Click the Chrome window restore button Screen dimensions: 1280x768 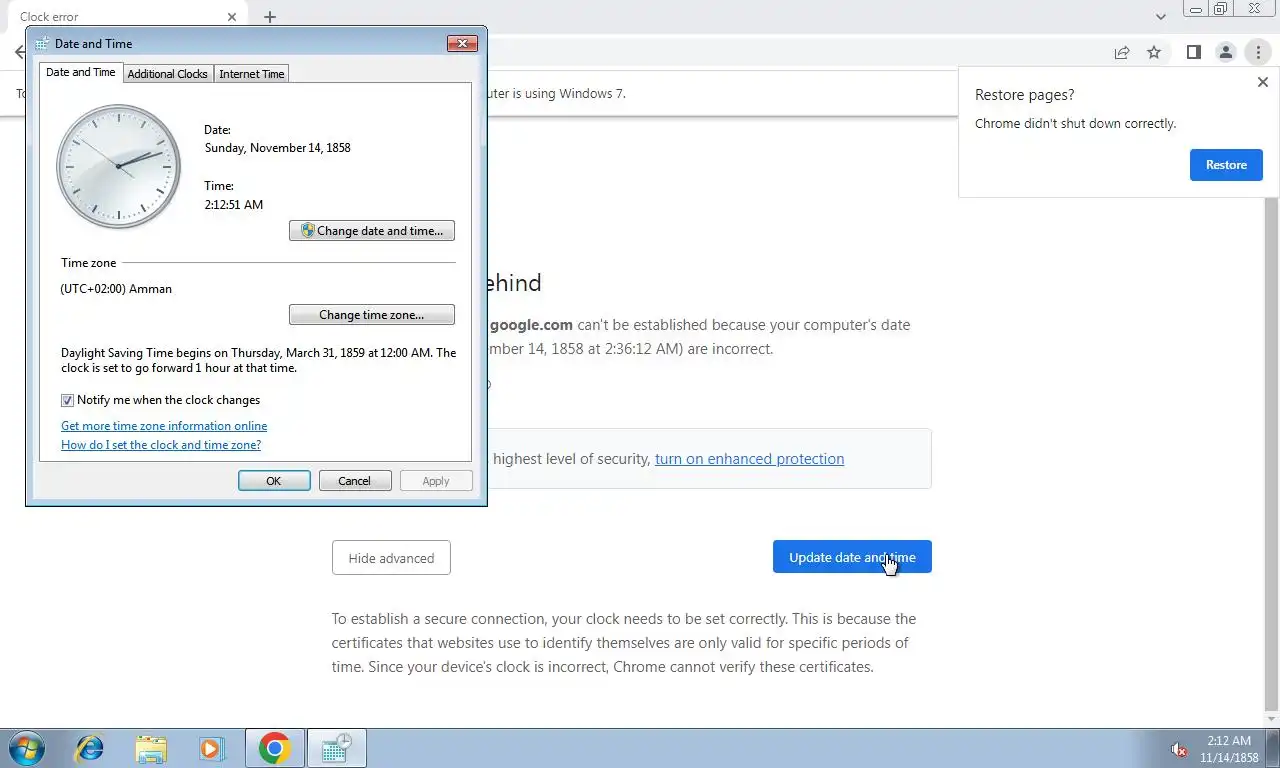pyautogui.click(x=1220, y=9)
